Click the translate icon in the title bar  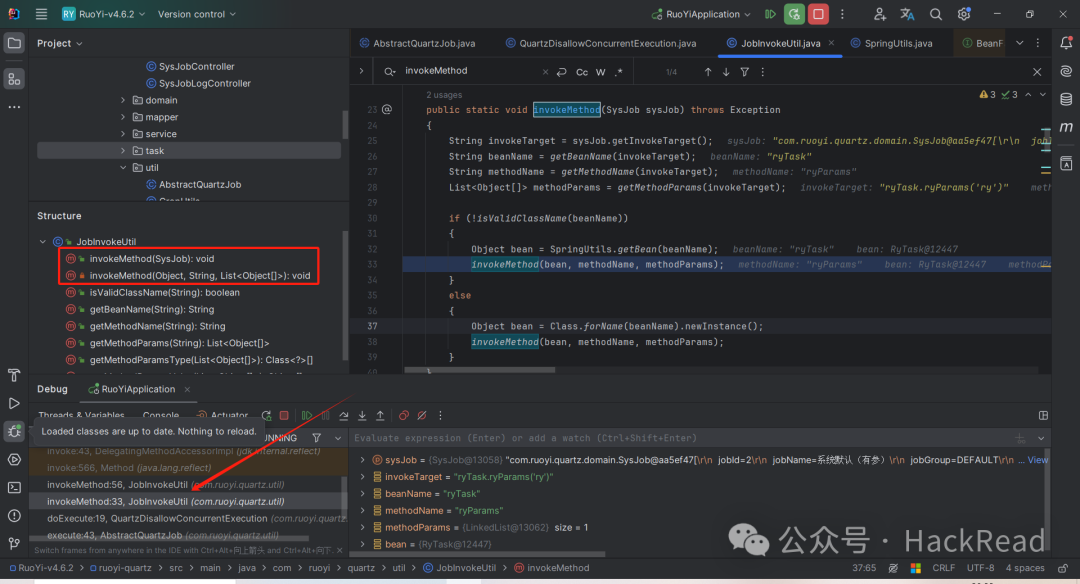coord(907,14)
